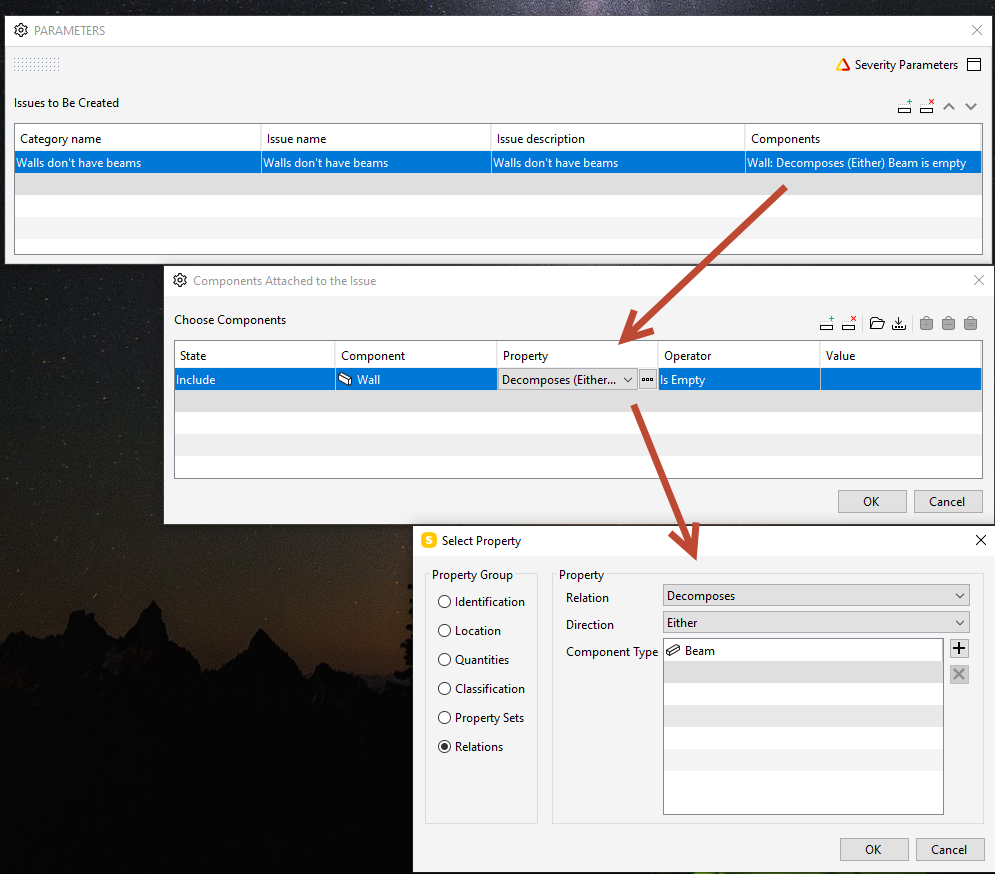This screenshot has height=874, width=995.
Task: Click the Wall component icon
Action: [x=345, y=380]
